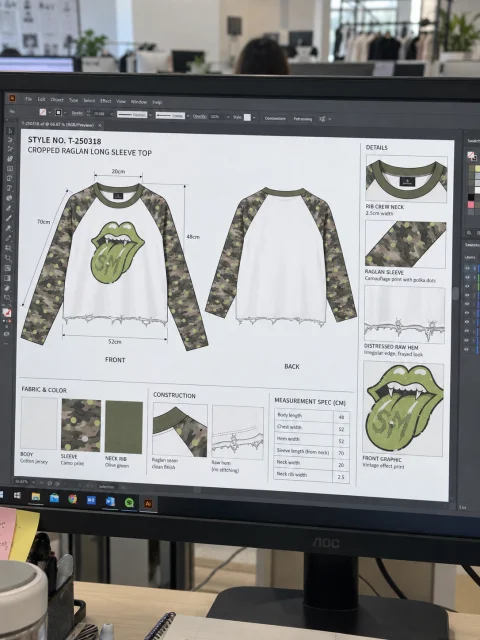This screenshot has height=640, width=480.
Task: Open Variable Width Profile dropdown
Action: tap(150, 116)
